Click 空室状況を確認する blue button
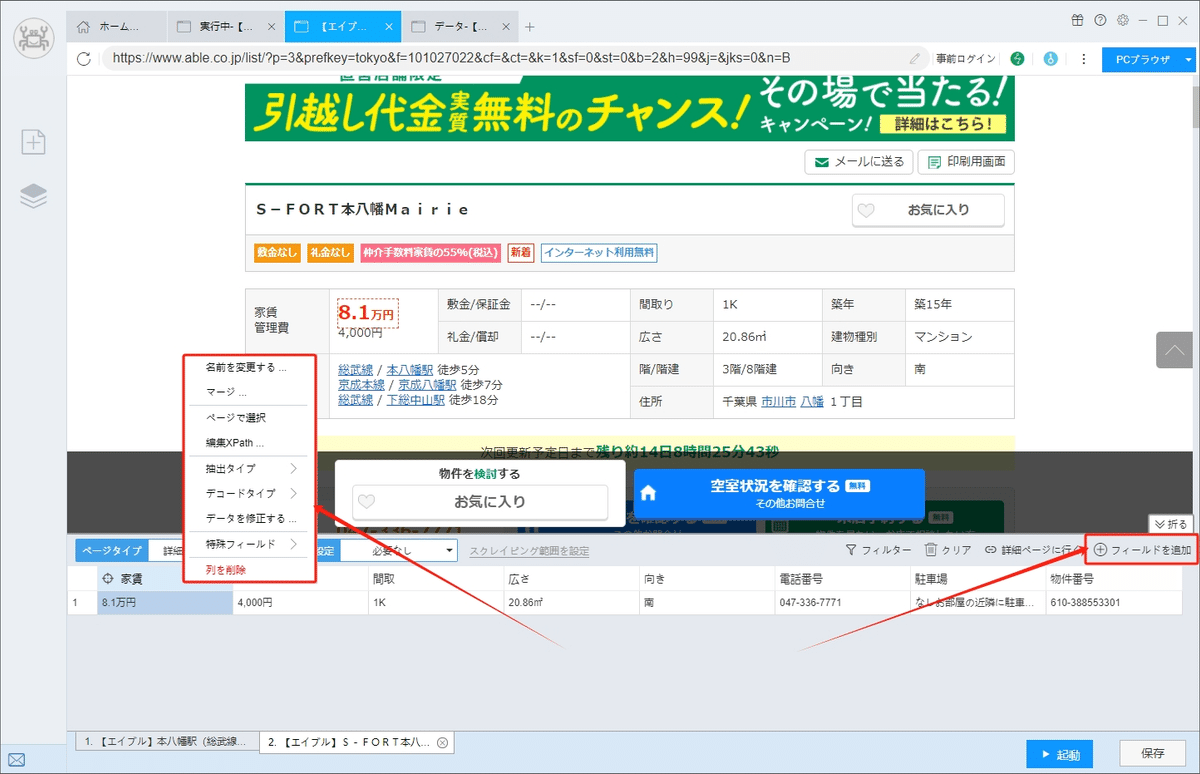This screenshot has height=774, width=1200. (779, 493)
